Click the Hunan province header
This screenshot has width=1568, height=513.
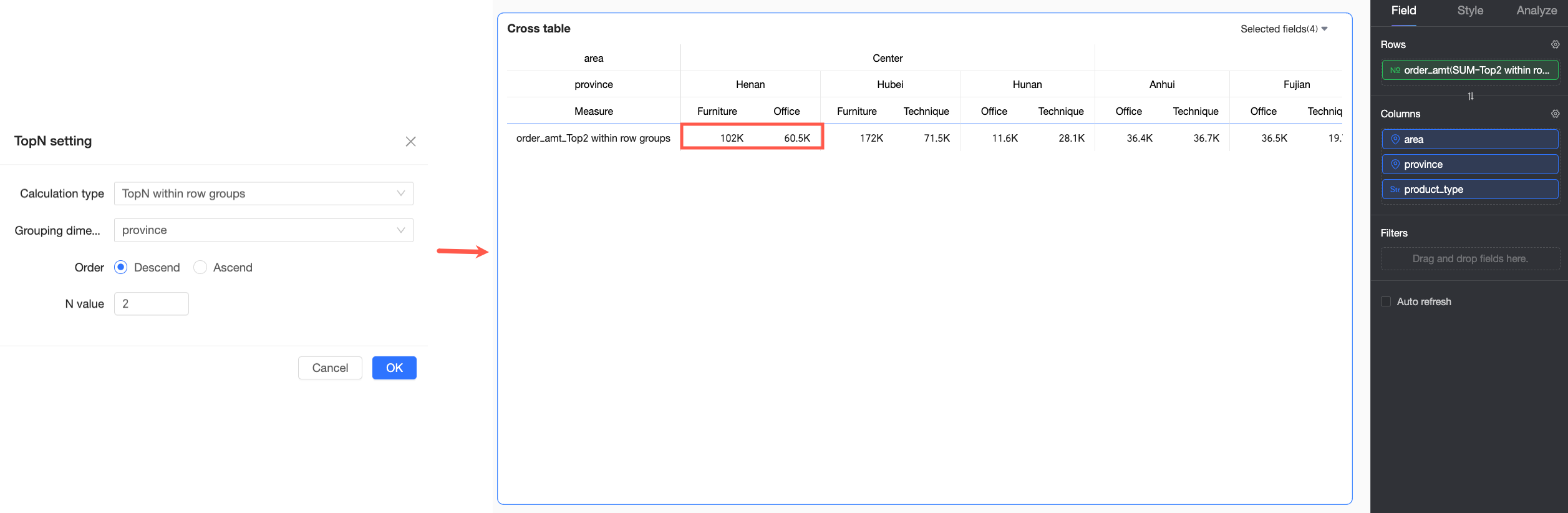pyautogui.click(x=1027, y=84)
